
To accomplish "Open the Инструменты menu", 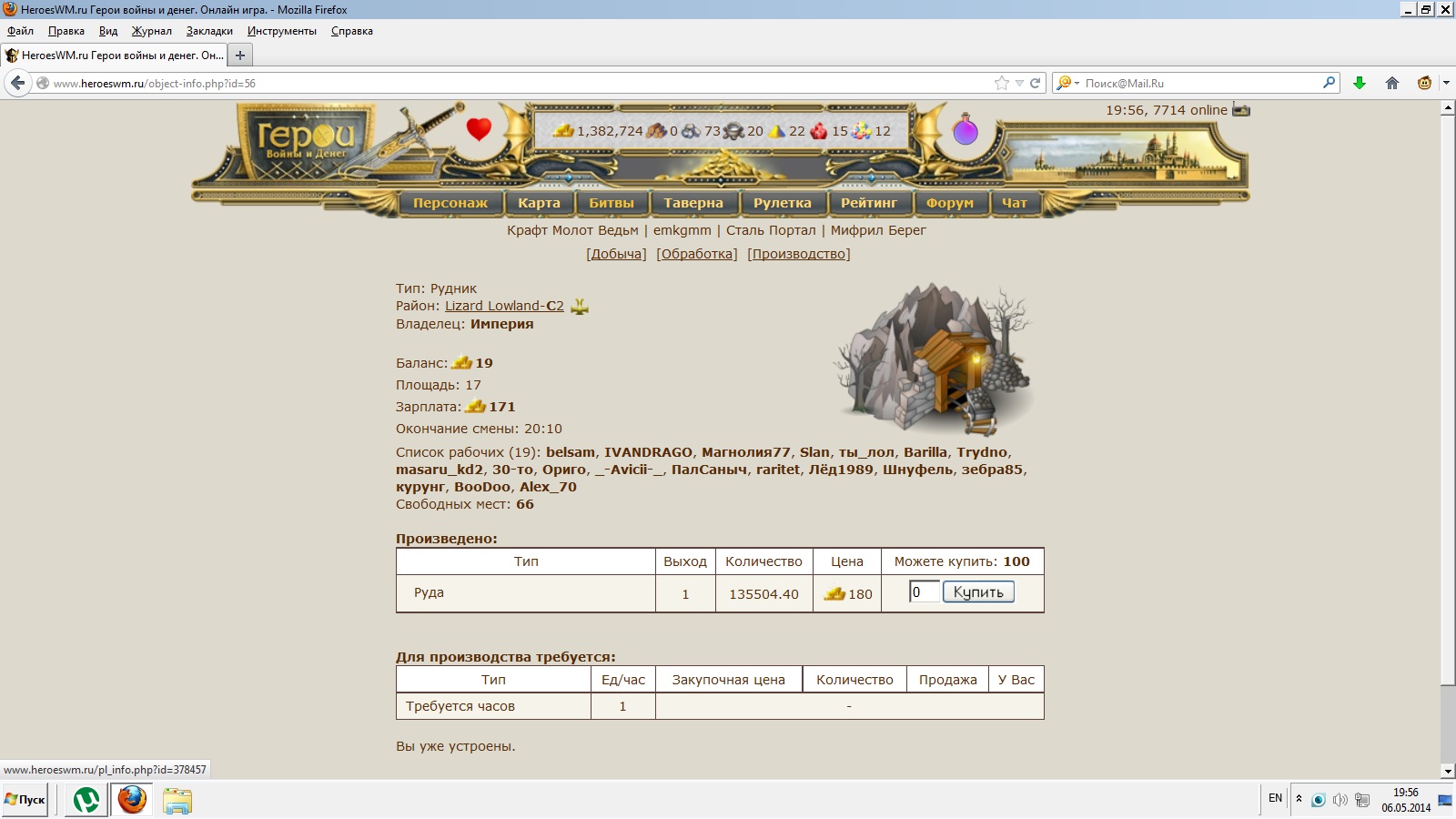I will tap(282, 31).
